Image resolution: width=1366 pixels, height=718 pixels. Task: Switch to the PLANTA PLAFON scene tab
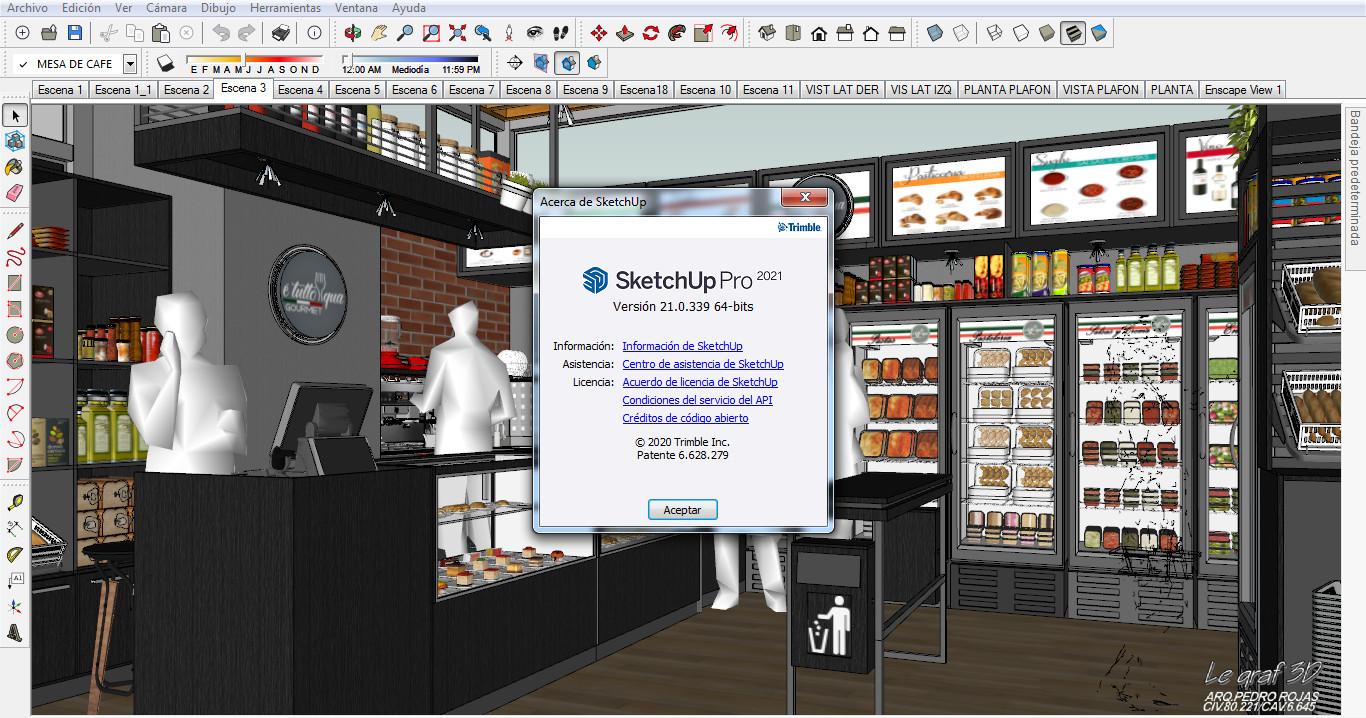[1007, 89]
